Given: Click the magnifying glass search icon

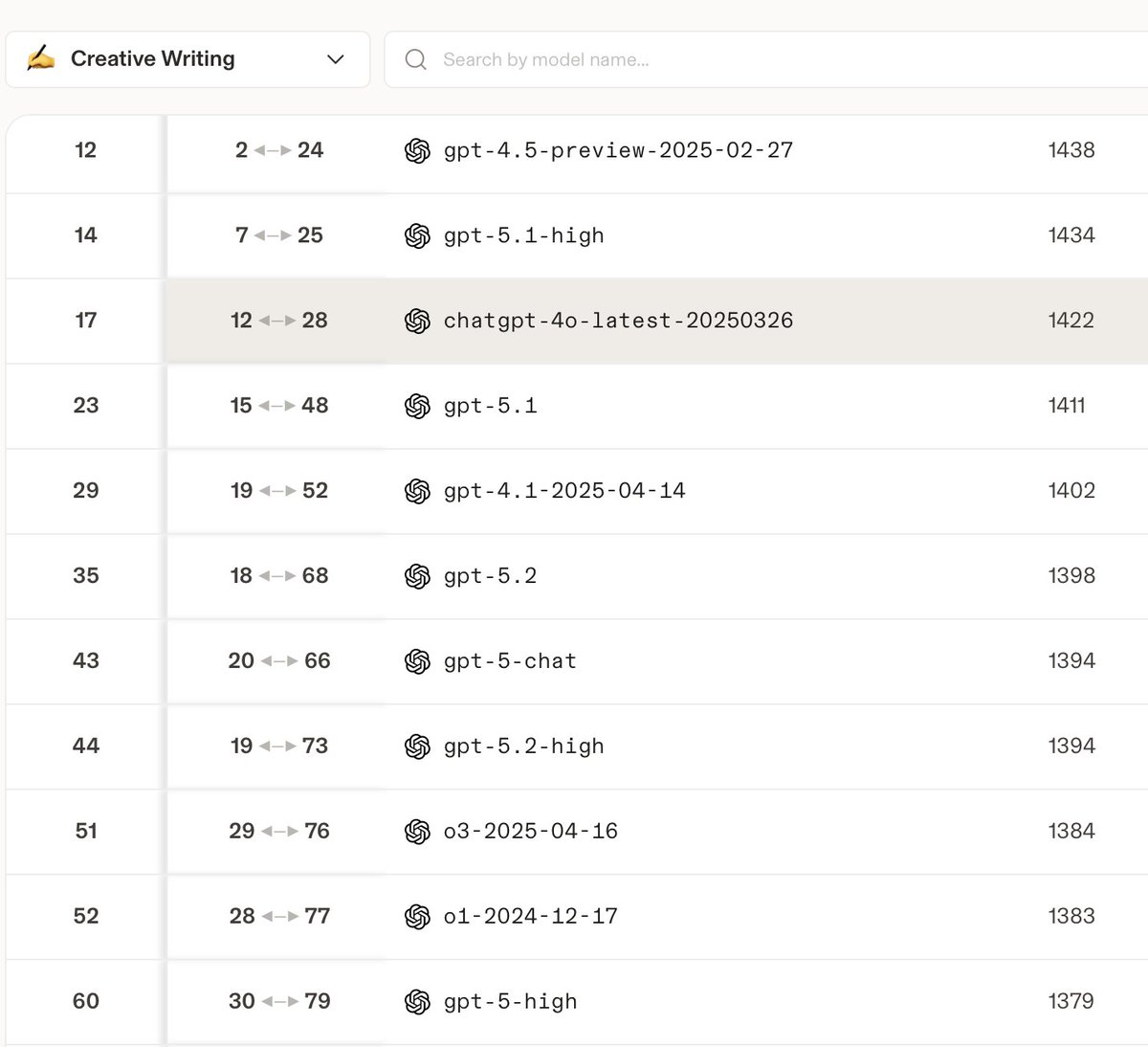Looking at the screenshot, I should click(x=416, y=59).
